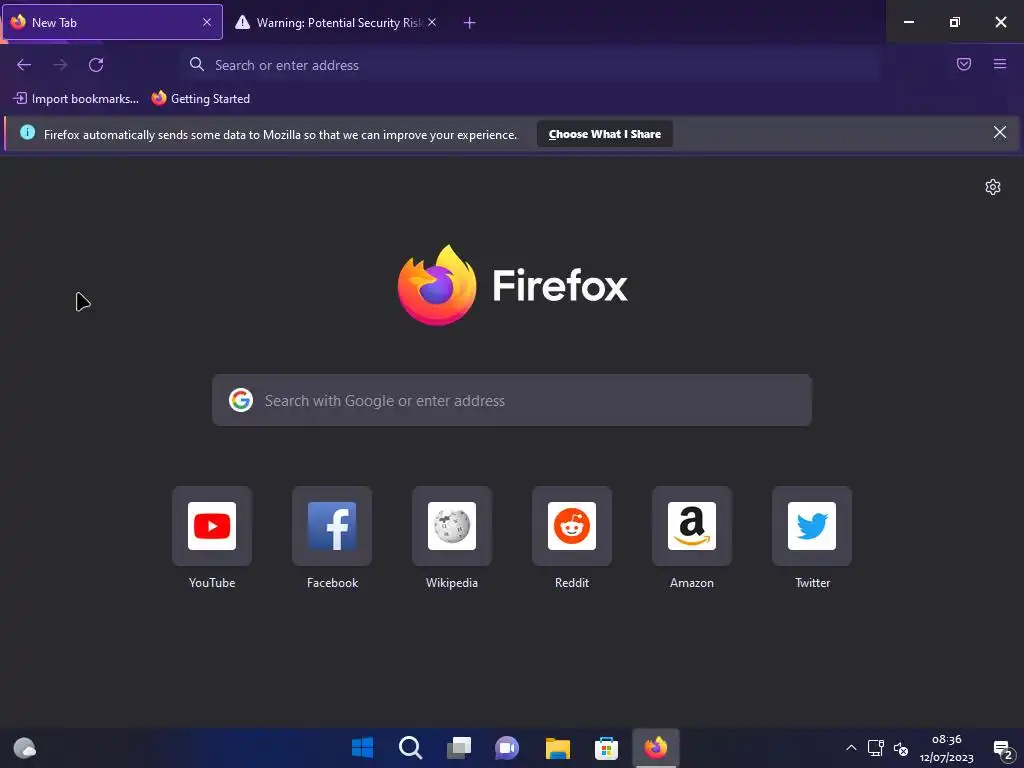Focus the Search with Google box
The width and height of the screenshot is (1024, 768).
(x=512, y=400)
